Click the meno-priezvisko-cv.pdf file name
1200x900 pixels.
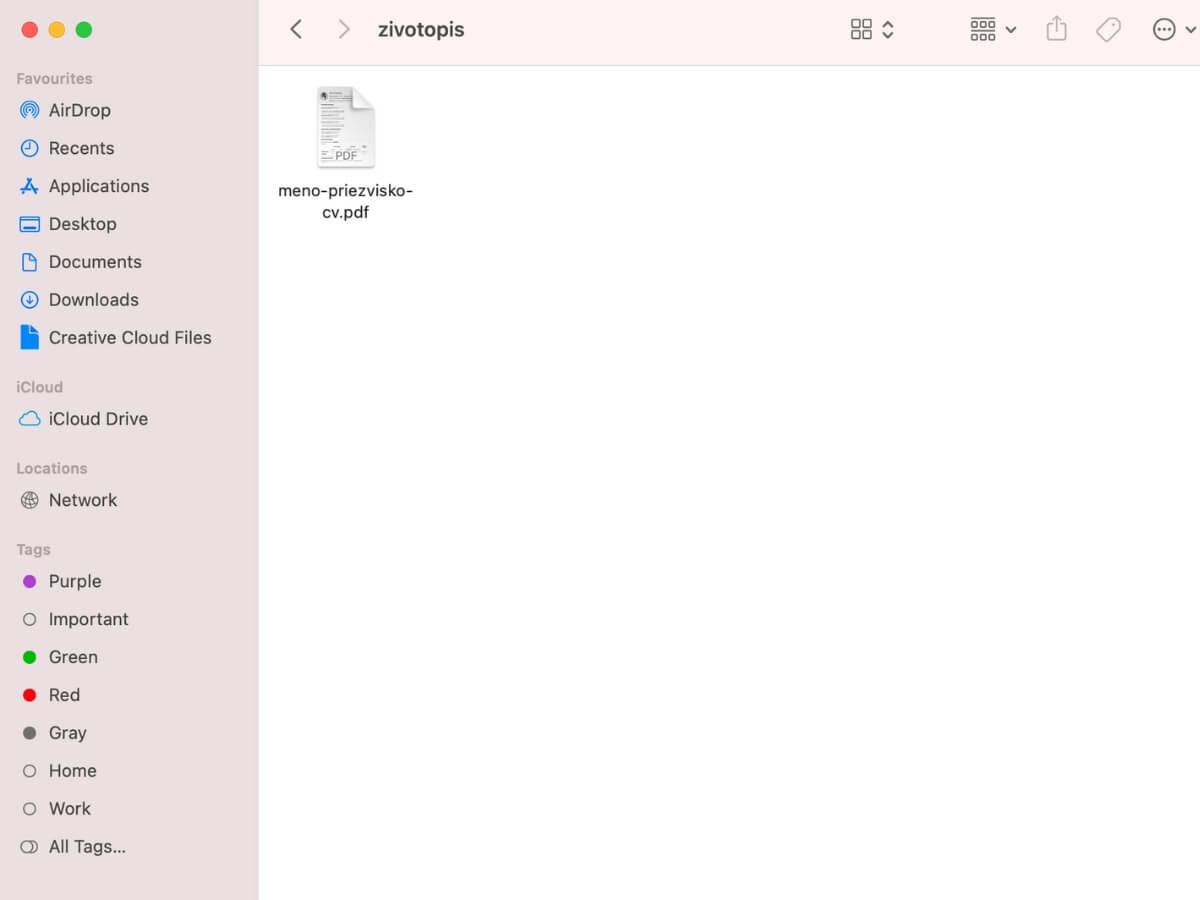345,201
